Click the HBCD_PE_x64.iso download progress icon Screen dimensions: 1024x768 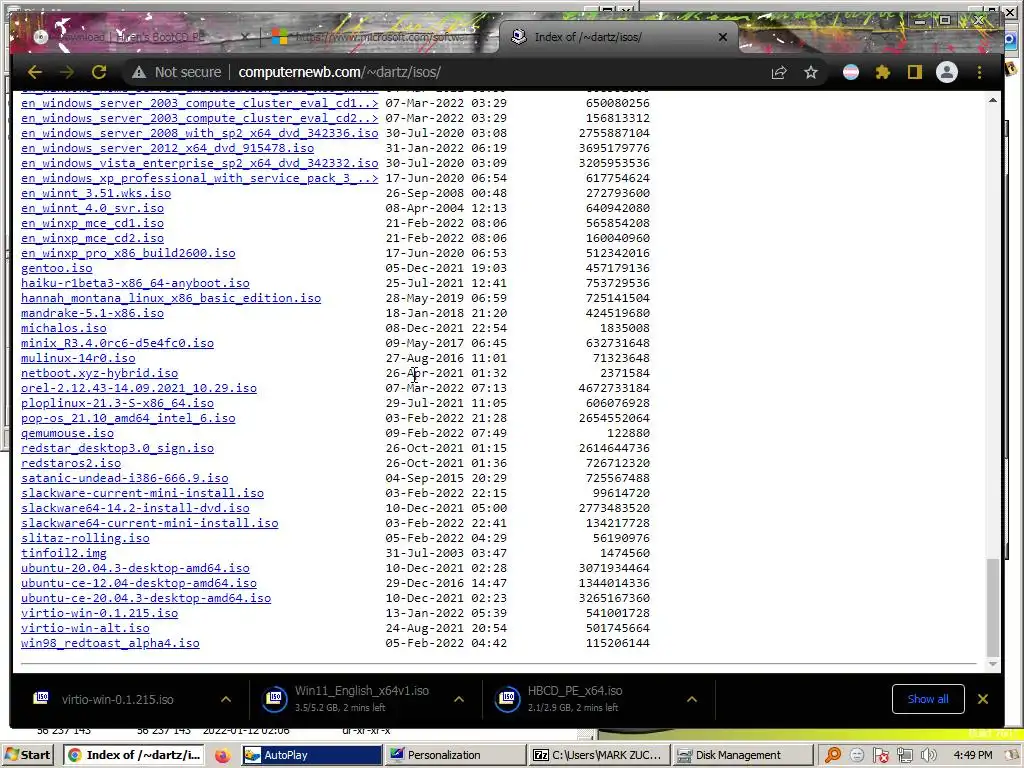(507, 699)
